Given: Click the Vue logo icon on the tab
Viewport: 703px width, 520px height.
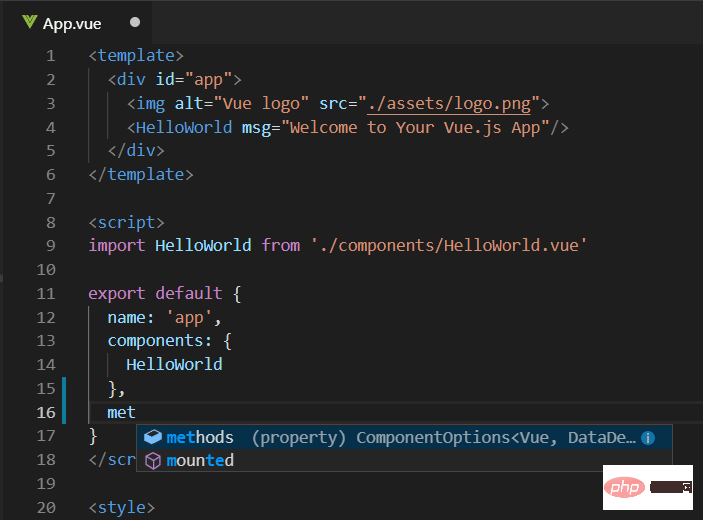Looking at the screenshot, I should pyautogui.click(x=30, y=22).
